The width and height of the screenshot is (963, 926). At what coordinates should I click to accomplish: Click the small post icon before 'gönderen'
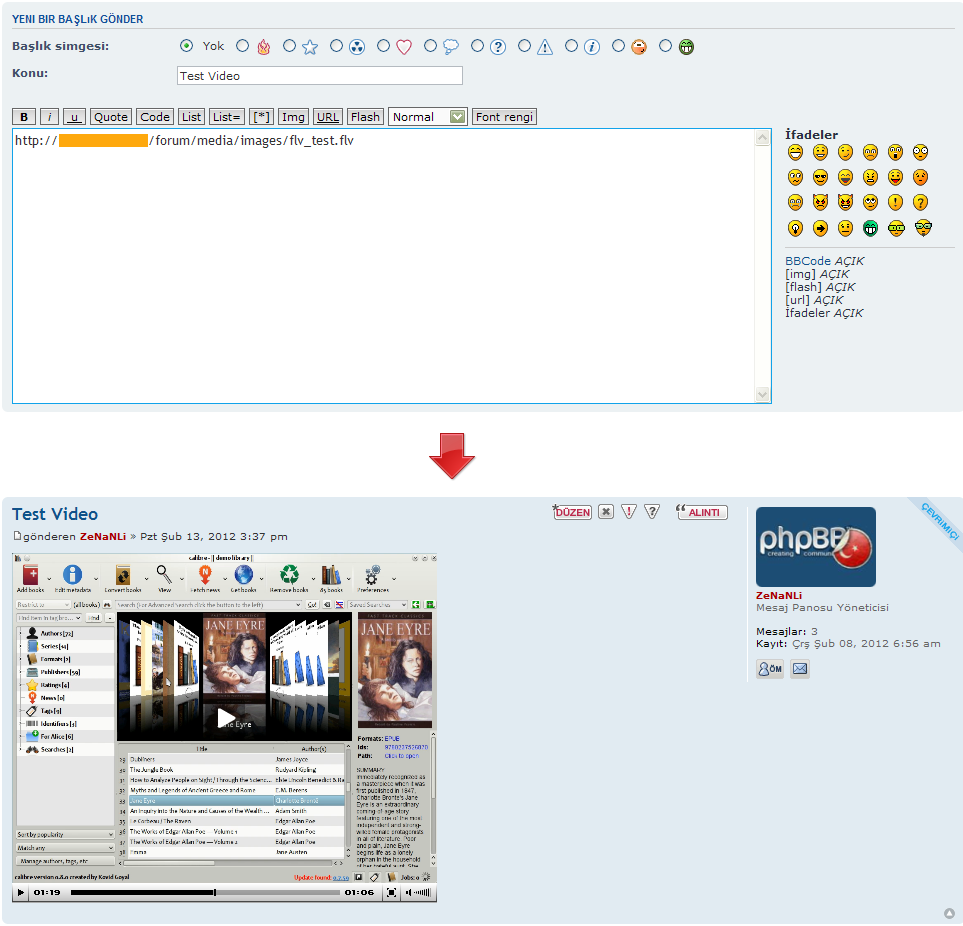coord(17,536)
